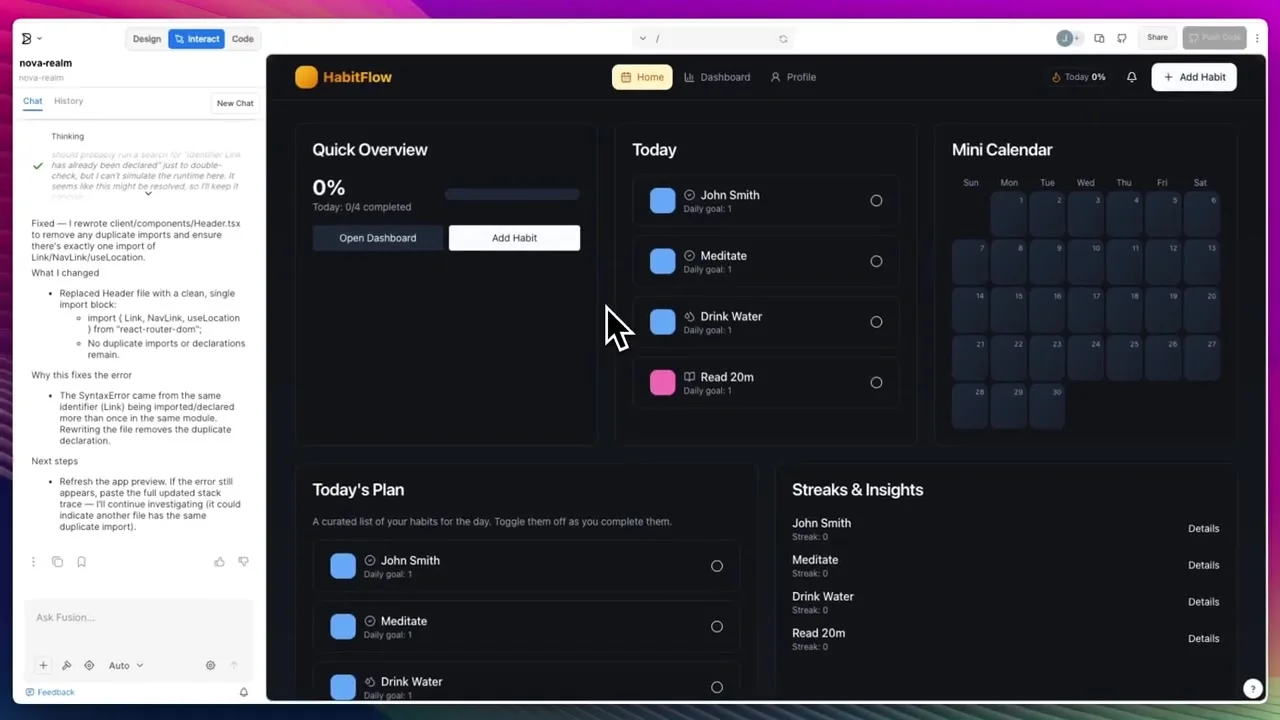Click the plus attach button in chat
The image size is (1280, 720).
(43, 665)
